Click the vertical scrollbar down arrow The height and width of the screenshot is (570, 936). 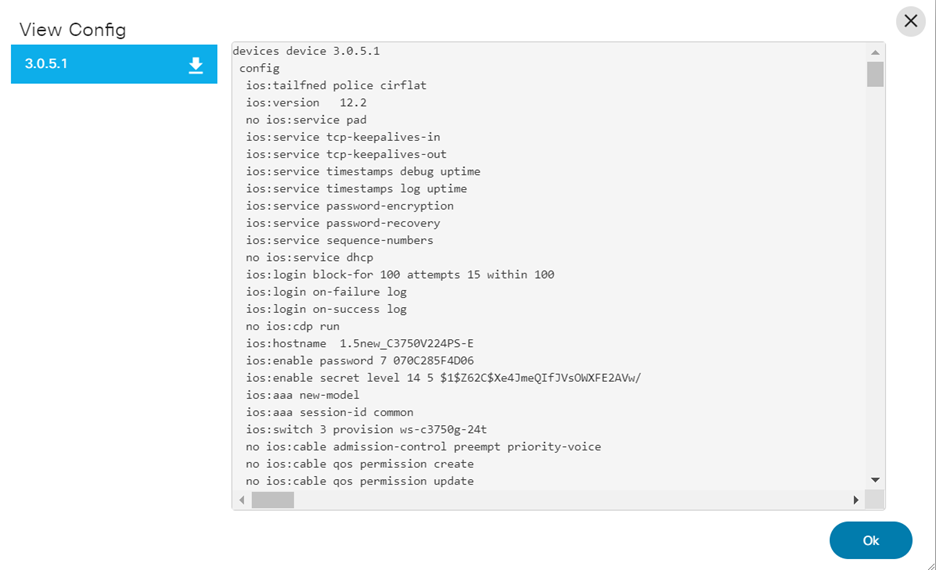[875, 480]
